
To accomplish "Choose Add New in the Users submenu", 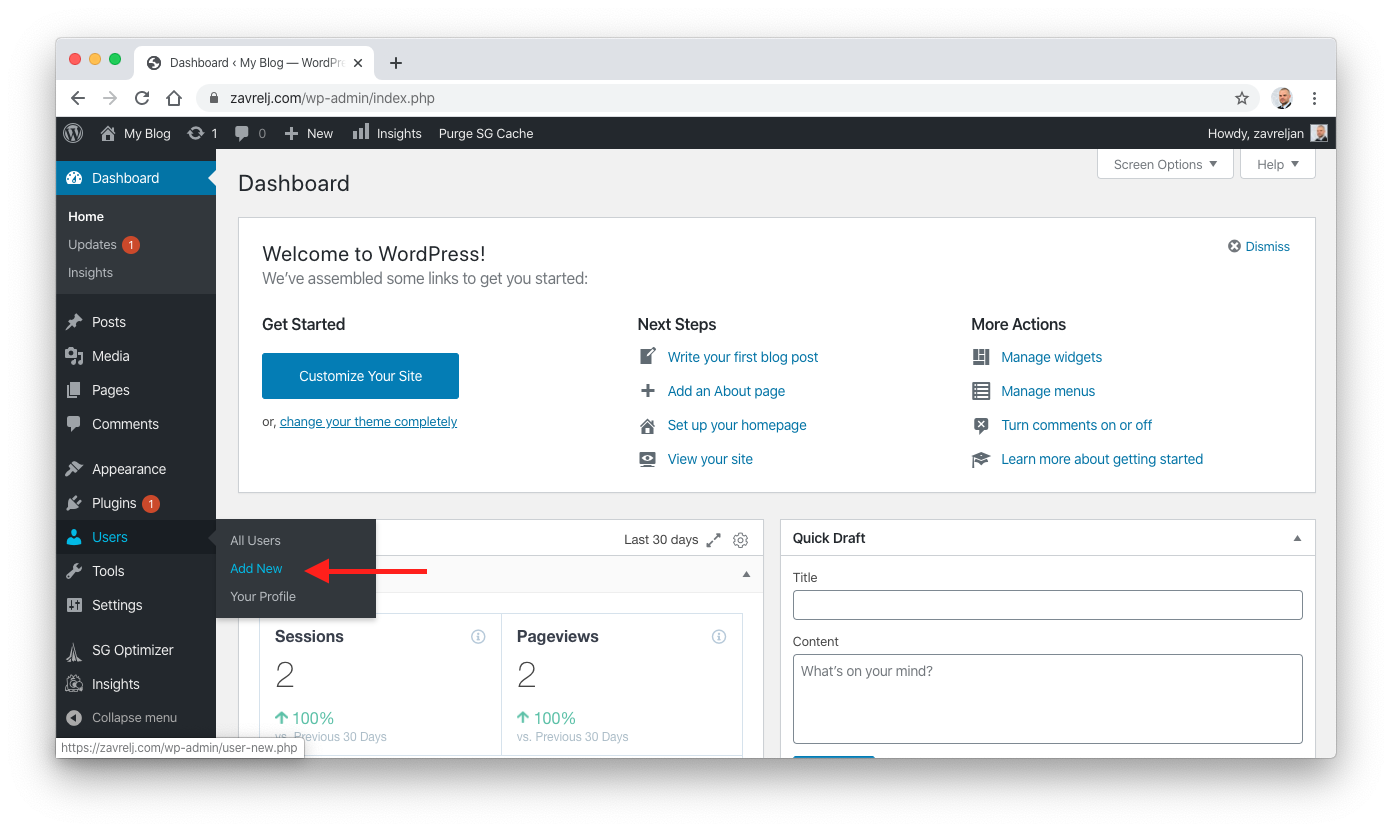I will pos(256,568).
